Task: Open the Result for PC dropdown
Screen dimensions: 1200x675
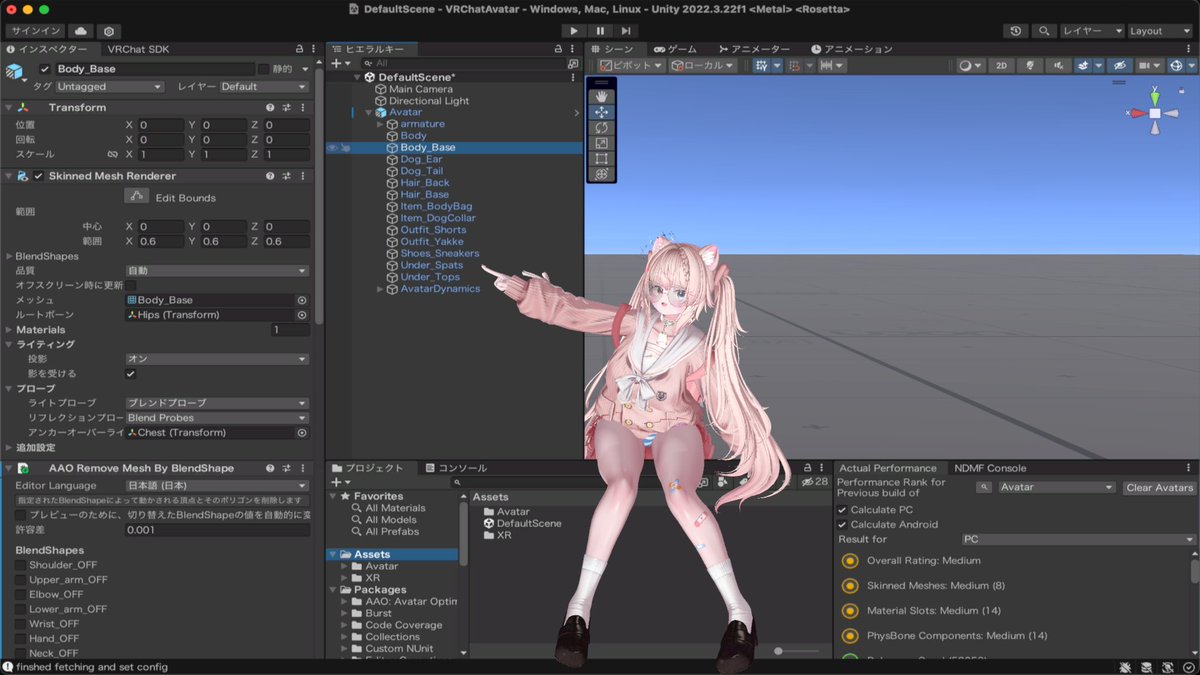Action: (x=1078, y=539)
